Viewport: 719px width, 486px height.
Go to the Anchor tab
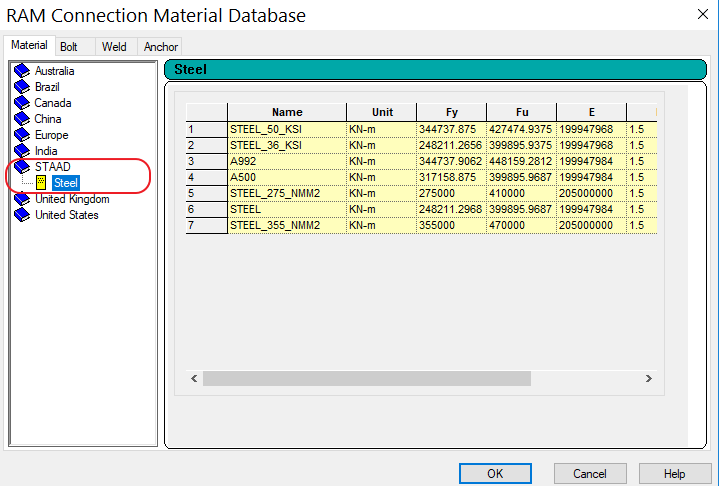coord(160,47)
